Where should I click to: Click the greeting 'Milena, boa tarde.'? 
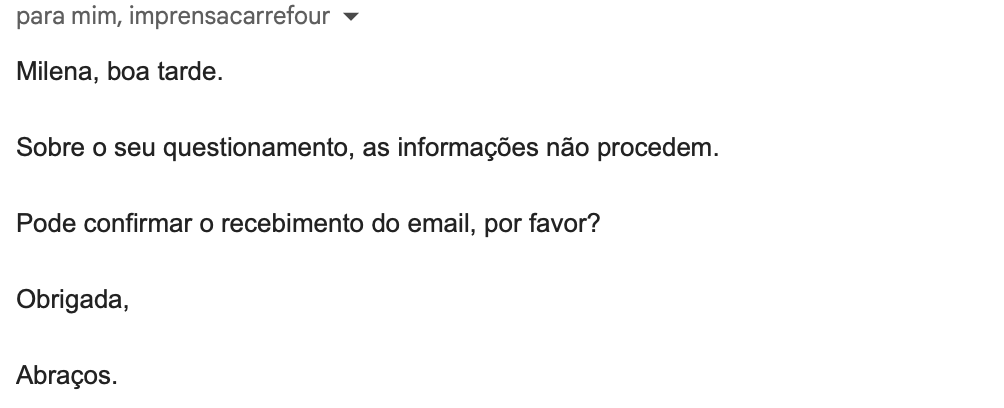coord(120,73)
